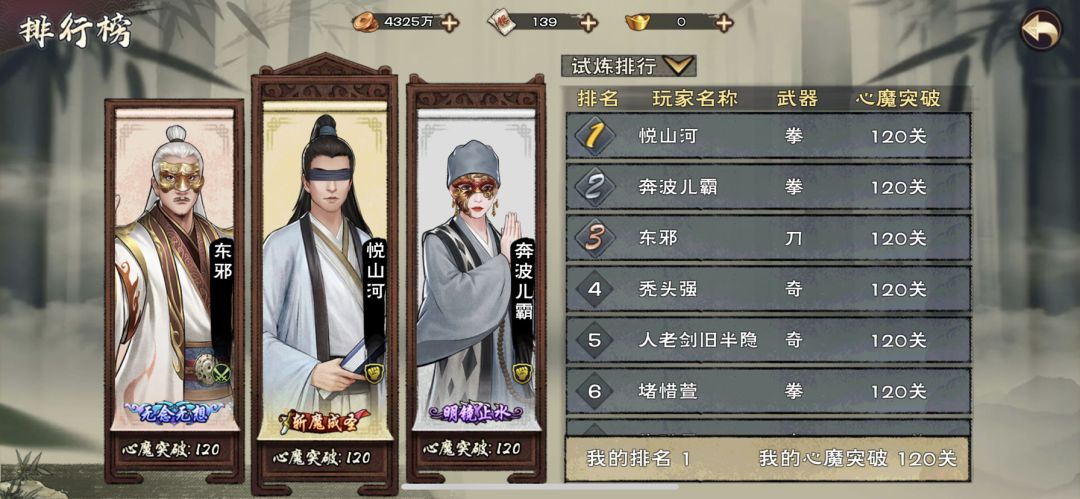The height and width of the screenshot is (499, 1080).
Task: Tap the 斩魔成圣 title badge
Action: tap(324, 420)
